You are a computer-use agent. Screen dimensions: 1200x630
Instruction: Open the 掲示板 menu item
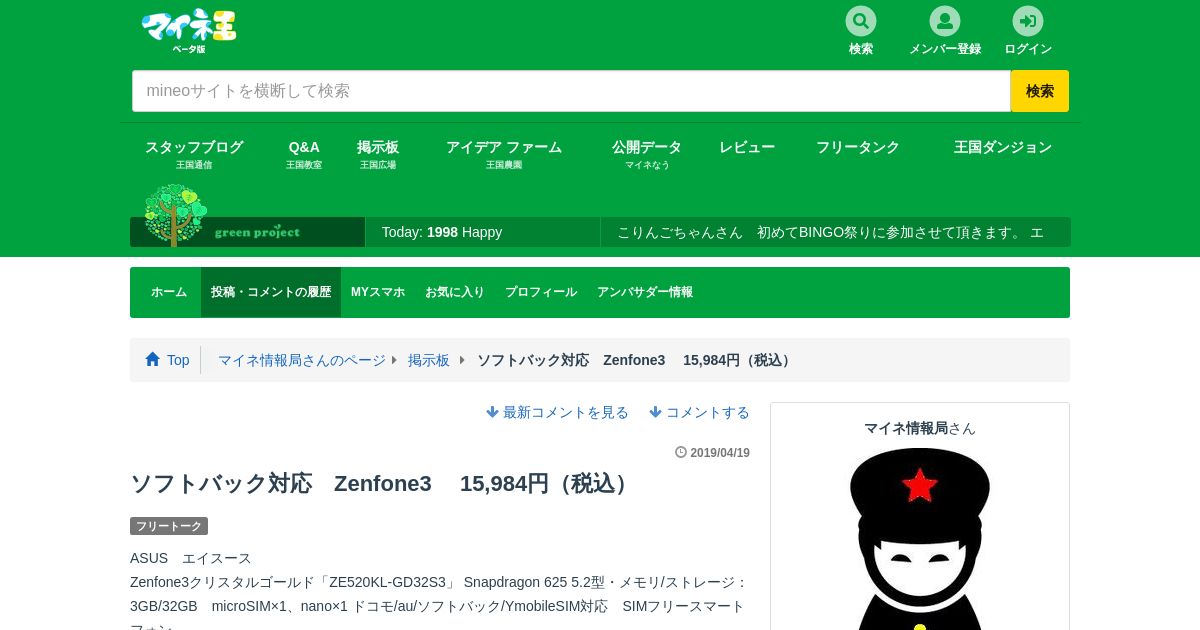(378, 154)
